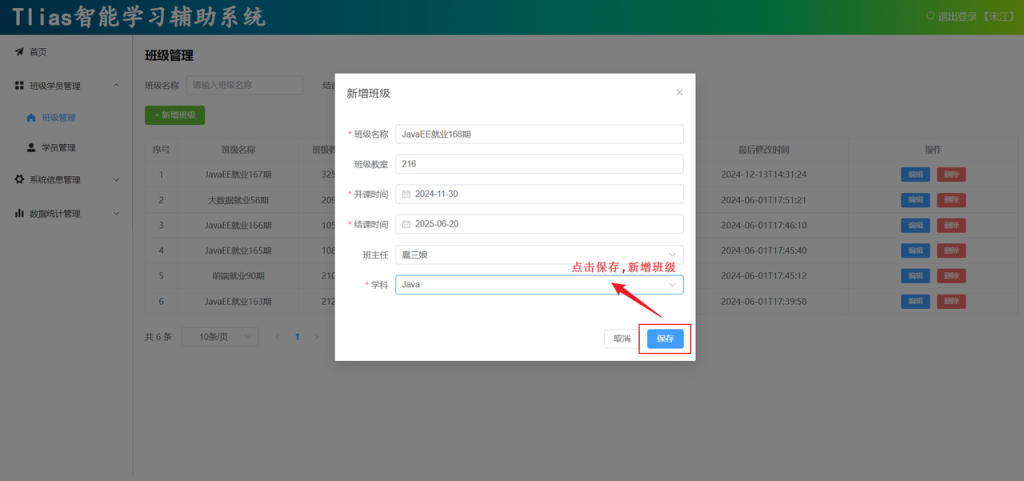Image resolution: width=1024 pixels, height=481 pixels.
Task: Open the 10条/页 page size dropdown
Action: 219,337
